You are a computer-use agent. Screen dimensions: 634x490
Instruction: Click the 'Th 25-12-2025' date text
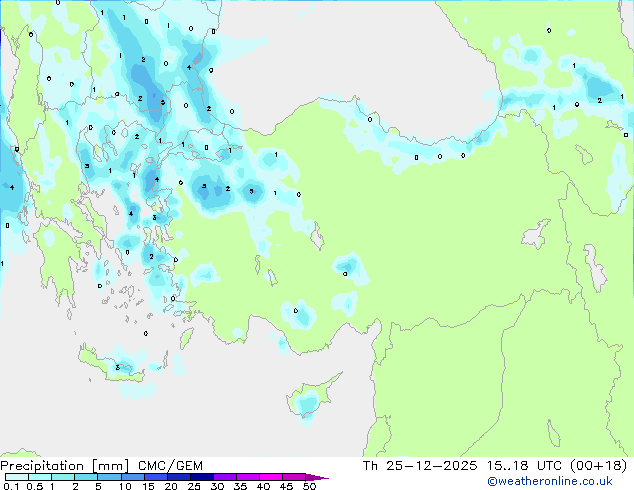[x=420, y=466]
